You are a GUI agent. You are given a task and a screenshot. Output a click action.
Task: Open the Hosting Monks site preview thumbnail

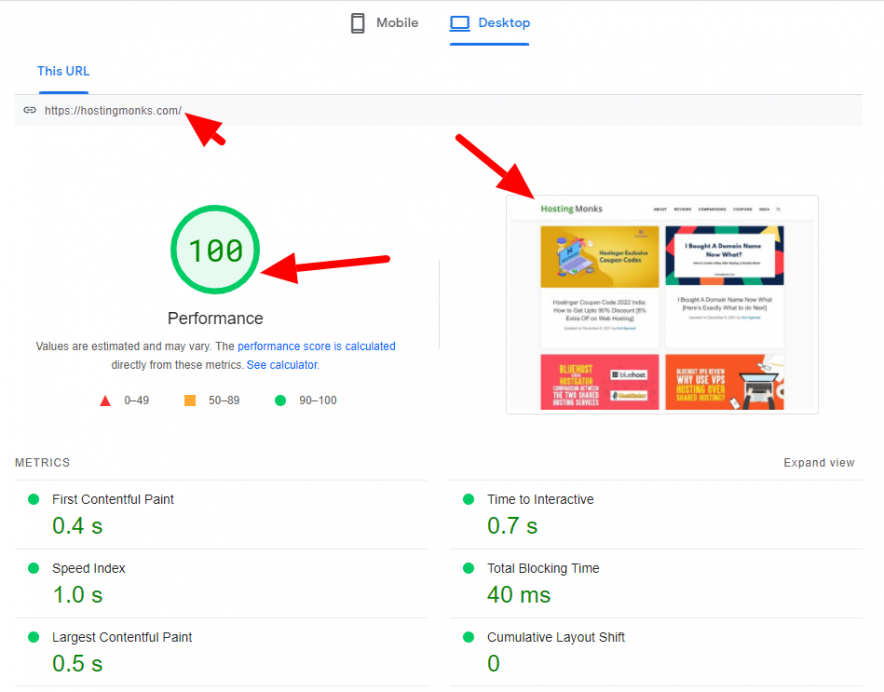tap(662, 303)
